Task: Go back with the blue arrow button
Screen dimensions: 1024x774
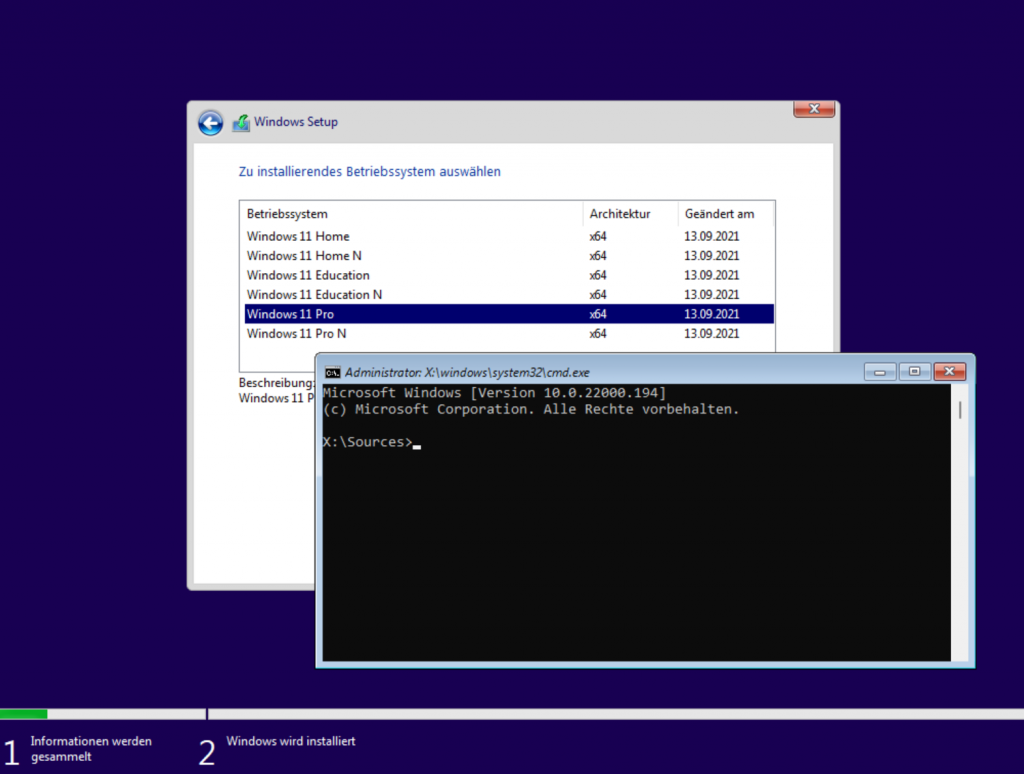Action: pyautogui.click(x=210, y=122)
